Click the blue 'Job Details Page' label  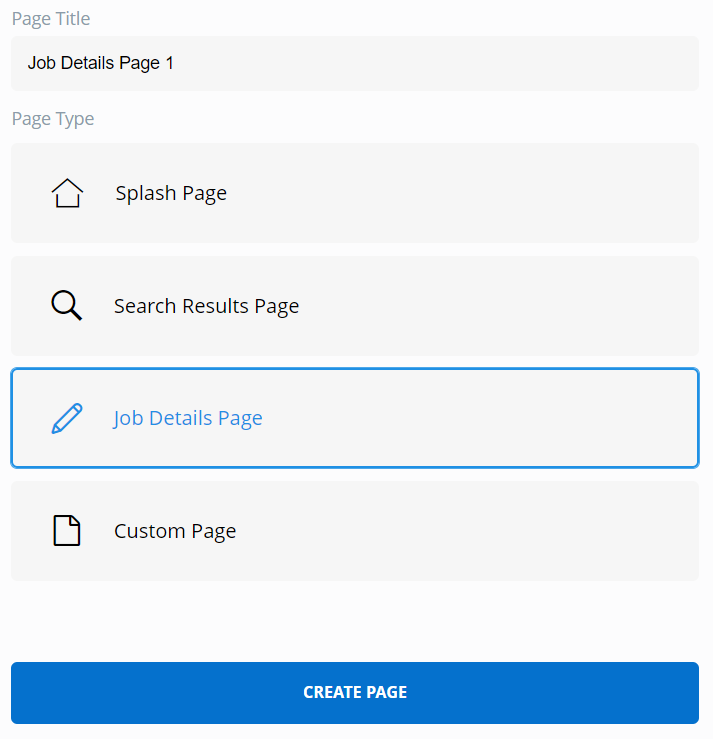point(188,418)
